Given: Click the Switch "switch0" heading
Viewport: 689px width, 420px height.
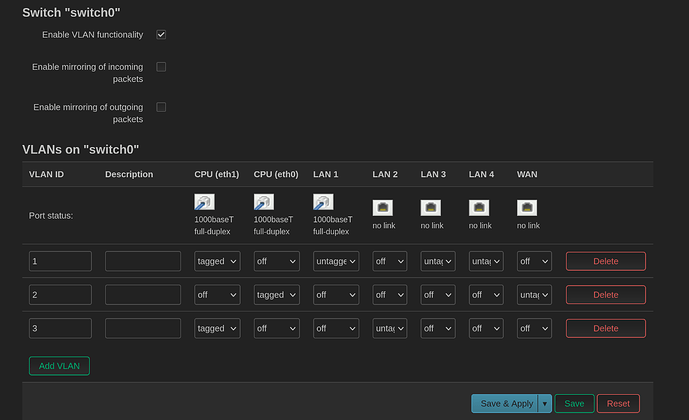Looking at the screenshot, I should point(71,12).
